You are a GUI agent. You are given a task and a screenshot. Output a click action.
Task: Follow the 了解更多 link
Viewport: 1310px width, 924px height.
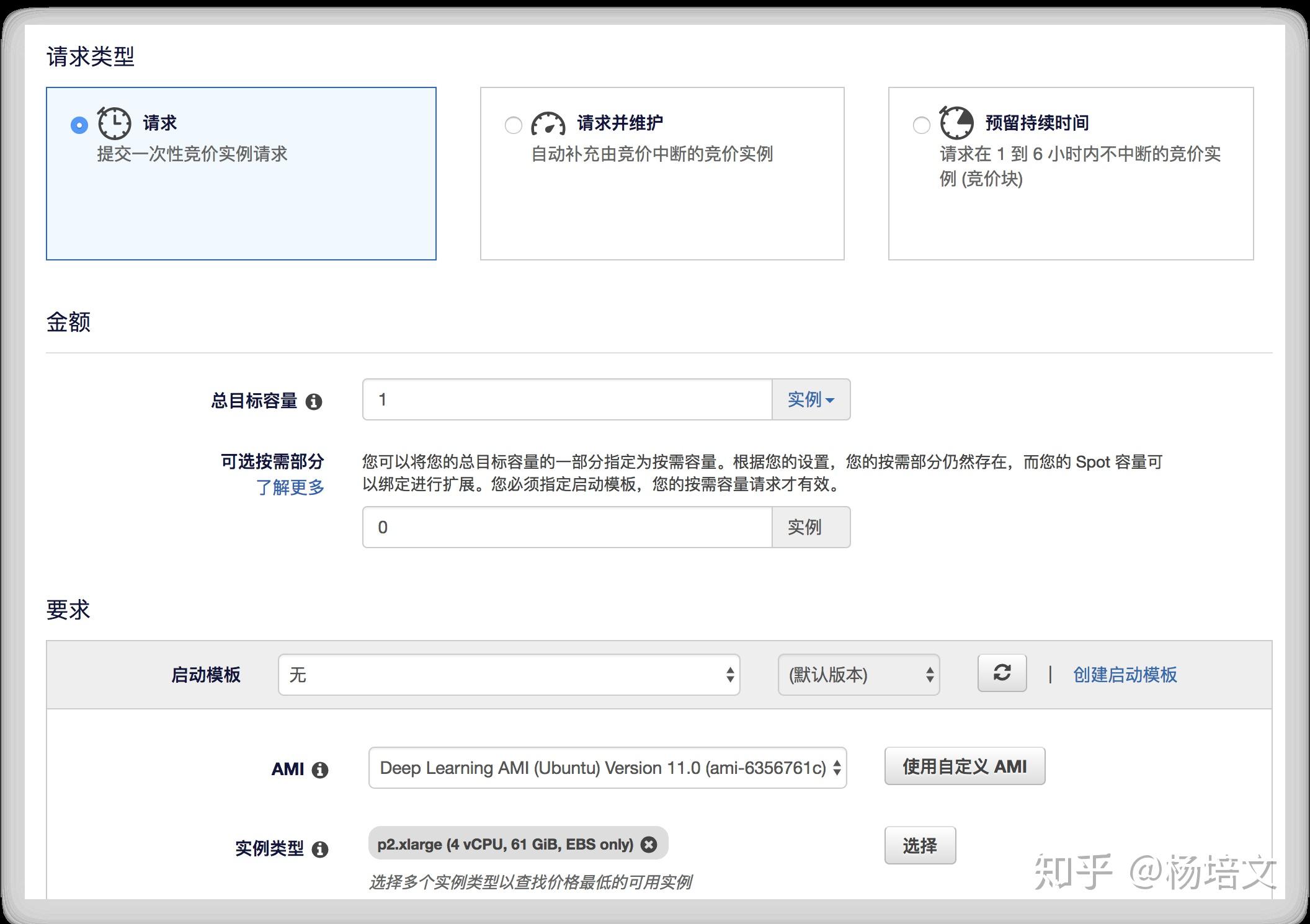coord(290,487)
